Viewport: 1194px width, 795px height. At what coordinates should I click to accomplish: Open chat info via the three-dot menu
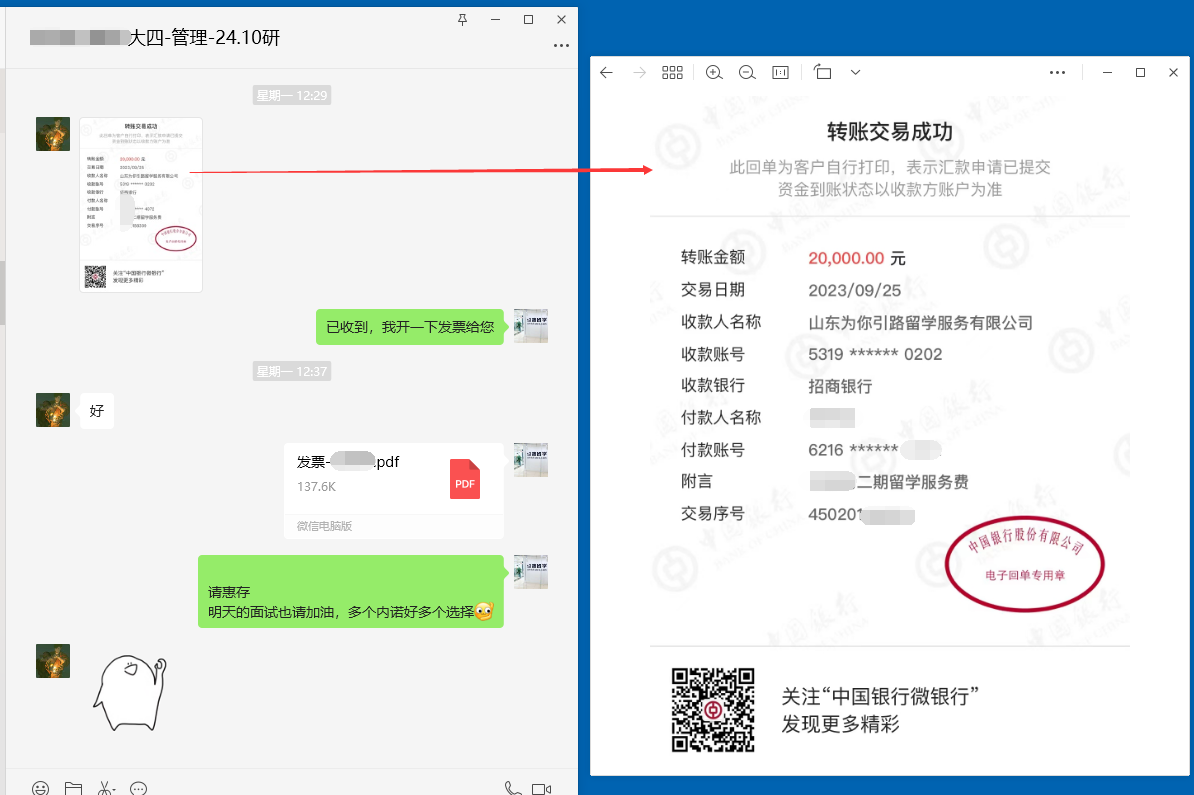point(561,46)
